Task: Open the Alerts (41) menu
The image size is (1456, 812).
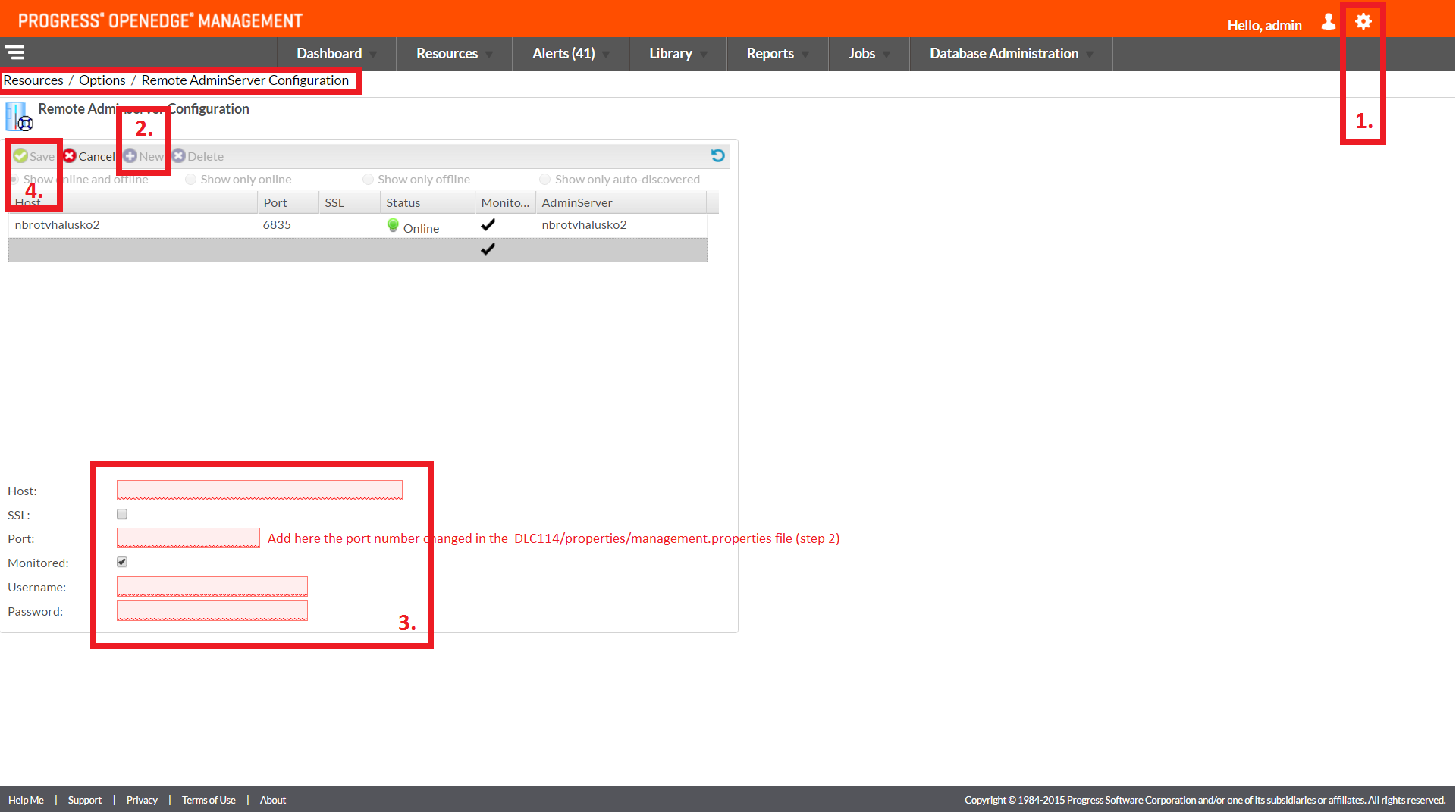Action: pos(563,54)
